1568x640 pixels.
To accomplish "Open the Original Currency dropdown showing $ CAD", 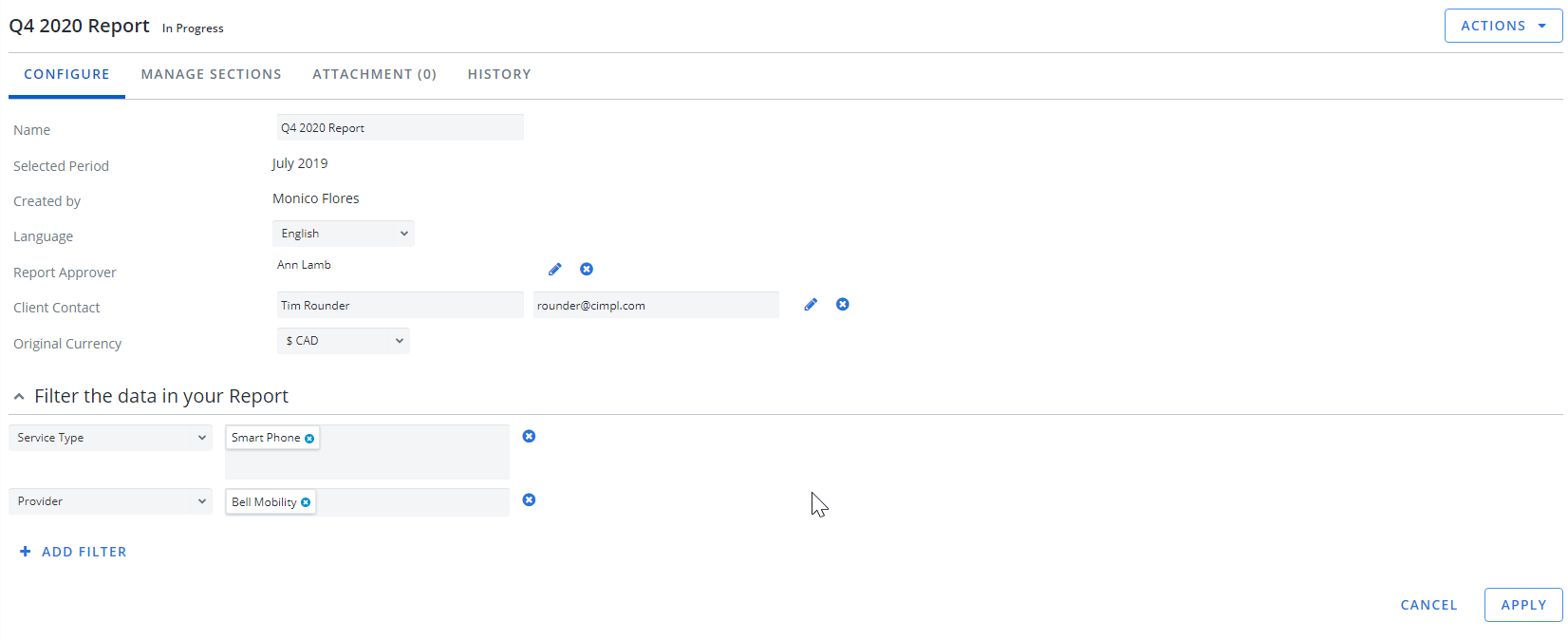I will [344, 341].
